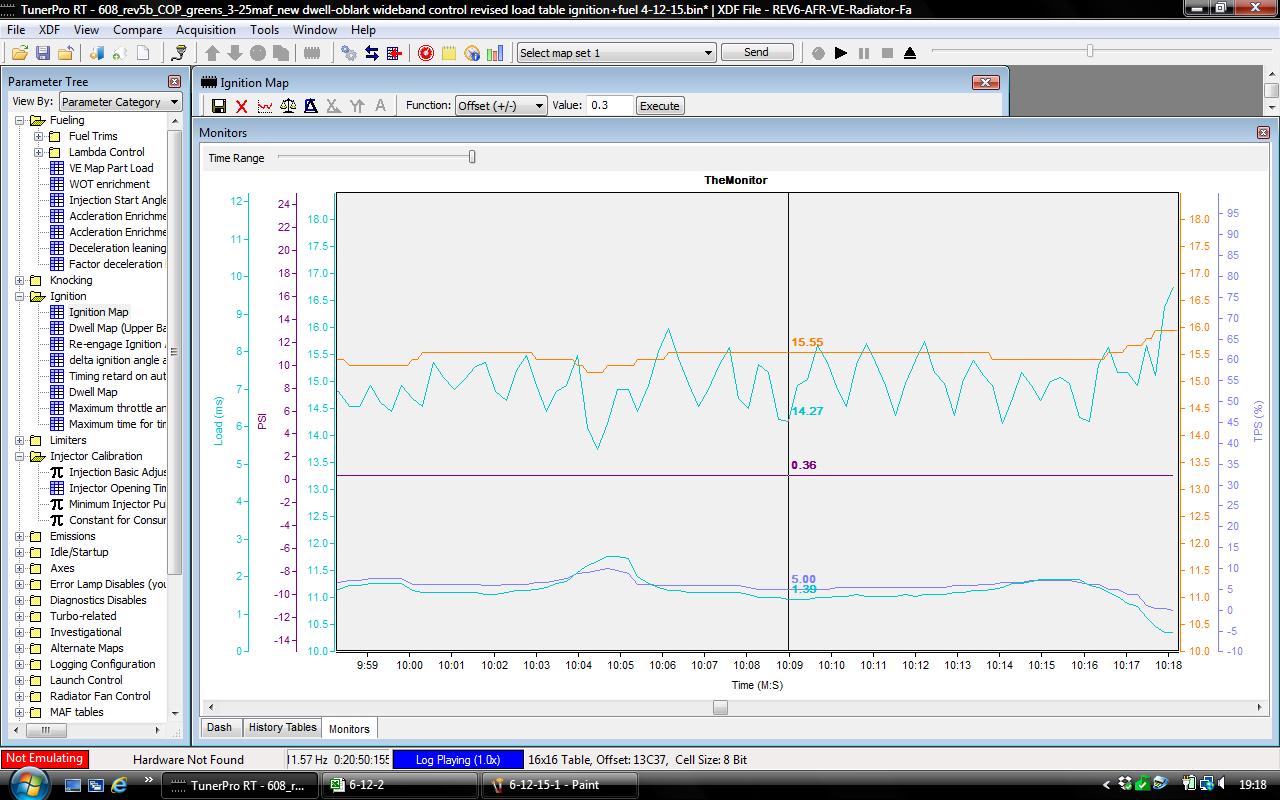Pause the log playback
1280x800 pixels.
[864, 53]
